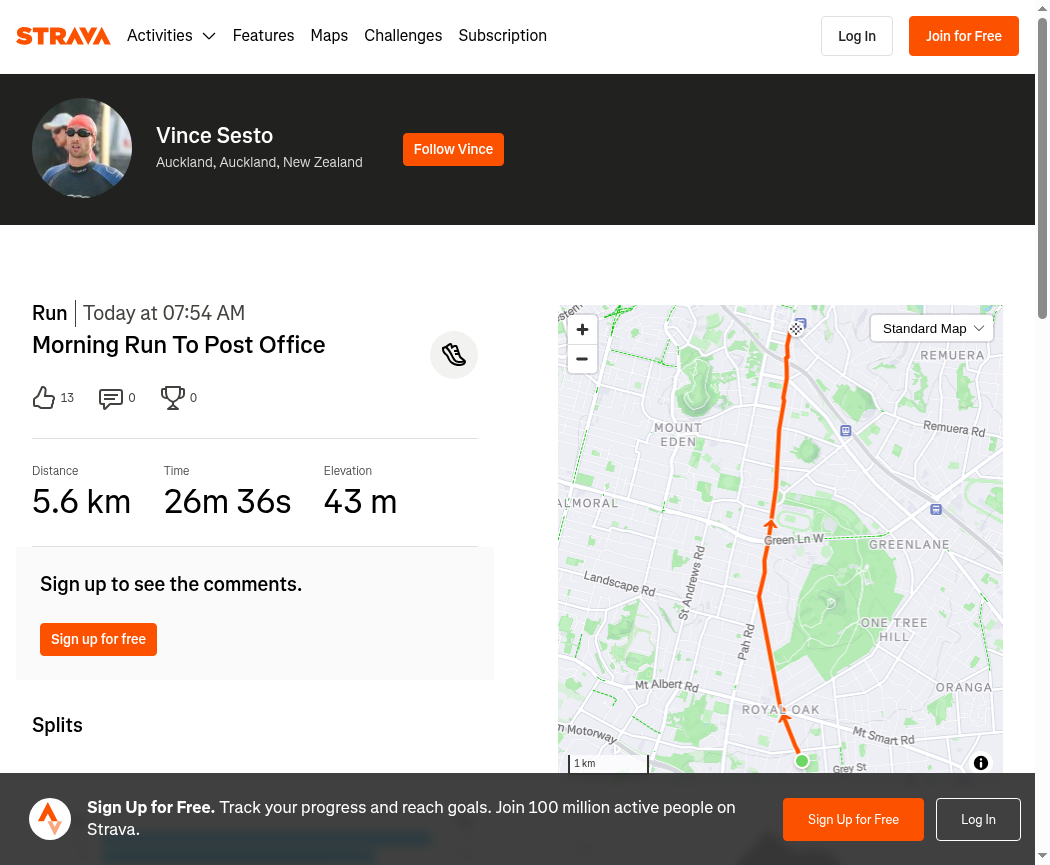Click the Log In button in header
Viewport: 1050px width, 865px height.
tap(856, 36)
